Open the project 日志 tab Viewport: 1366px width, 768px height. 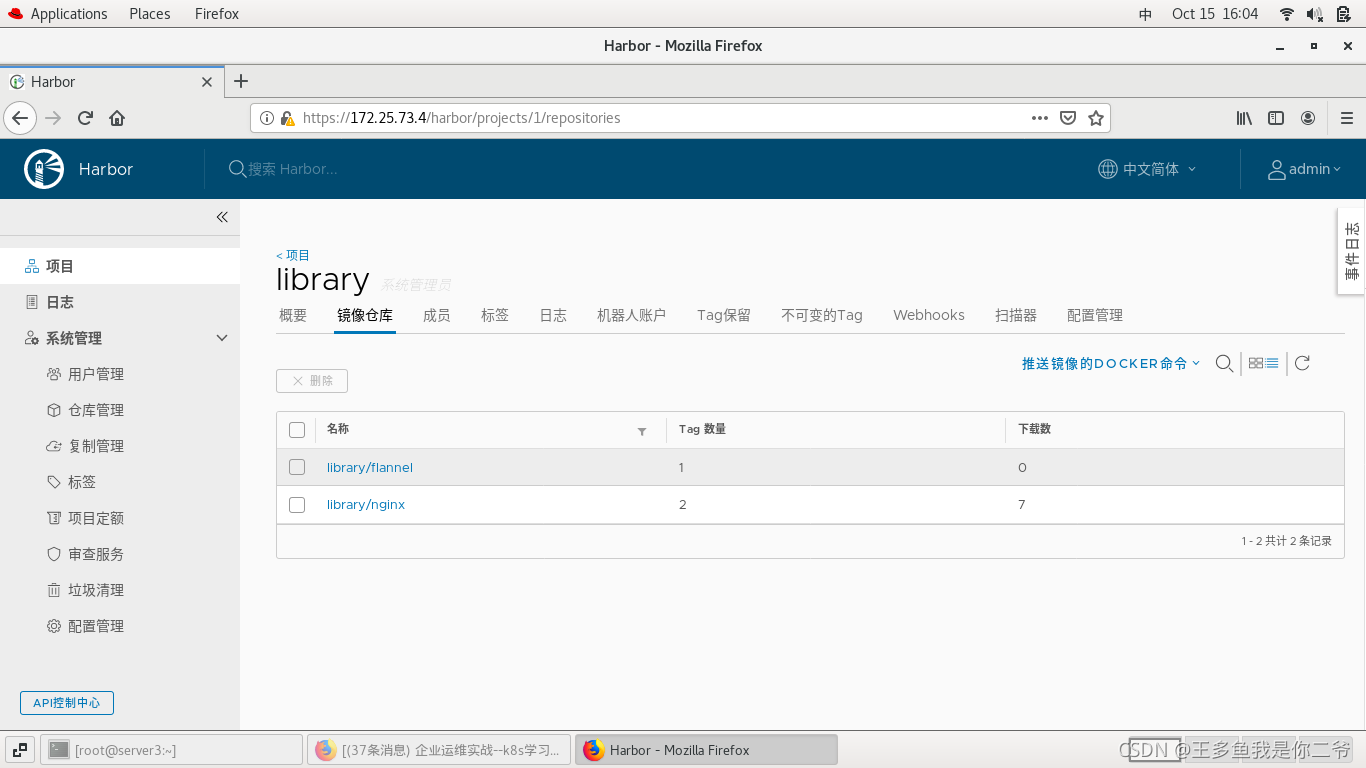pyautogui.click(x=553, y=315)
